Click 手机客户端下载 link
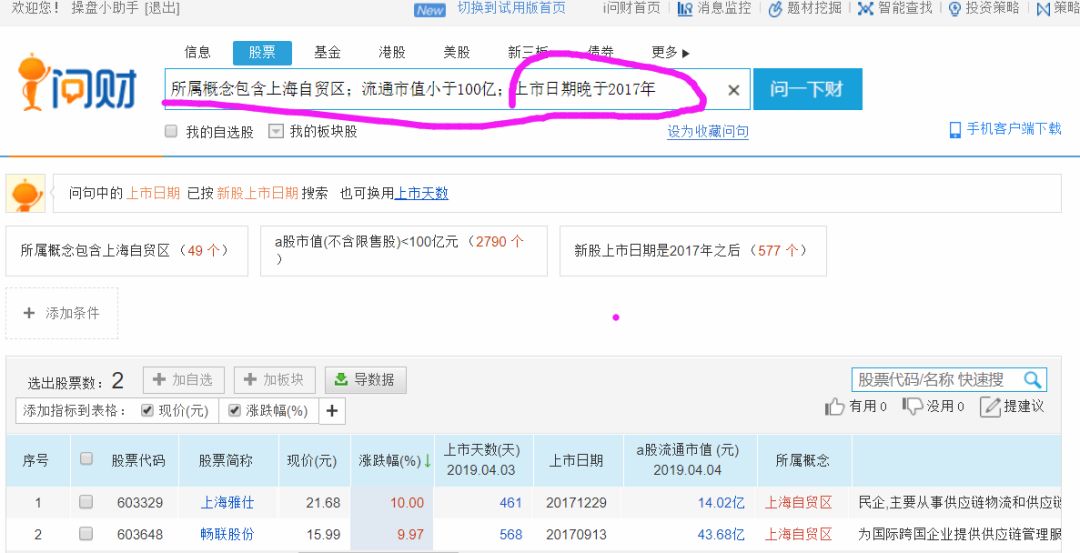Viewport: 1080px width, 553px height. click(1013, 129)
